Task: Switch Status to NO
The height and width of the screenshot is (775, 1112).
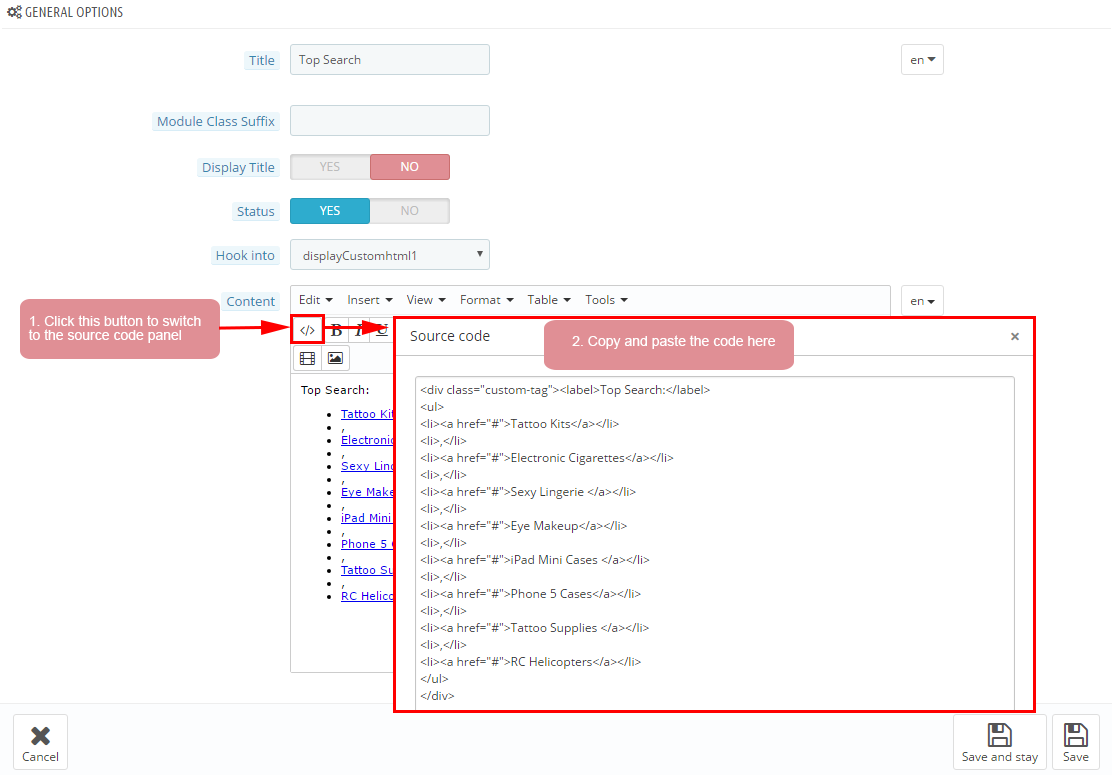Action: (409, 211)
